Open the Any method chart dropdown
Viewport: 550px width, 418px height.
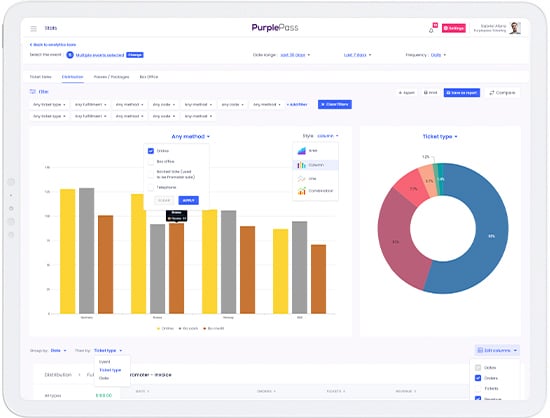[x=190, y=136]
